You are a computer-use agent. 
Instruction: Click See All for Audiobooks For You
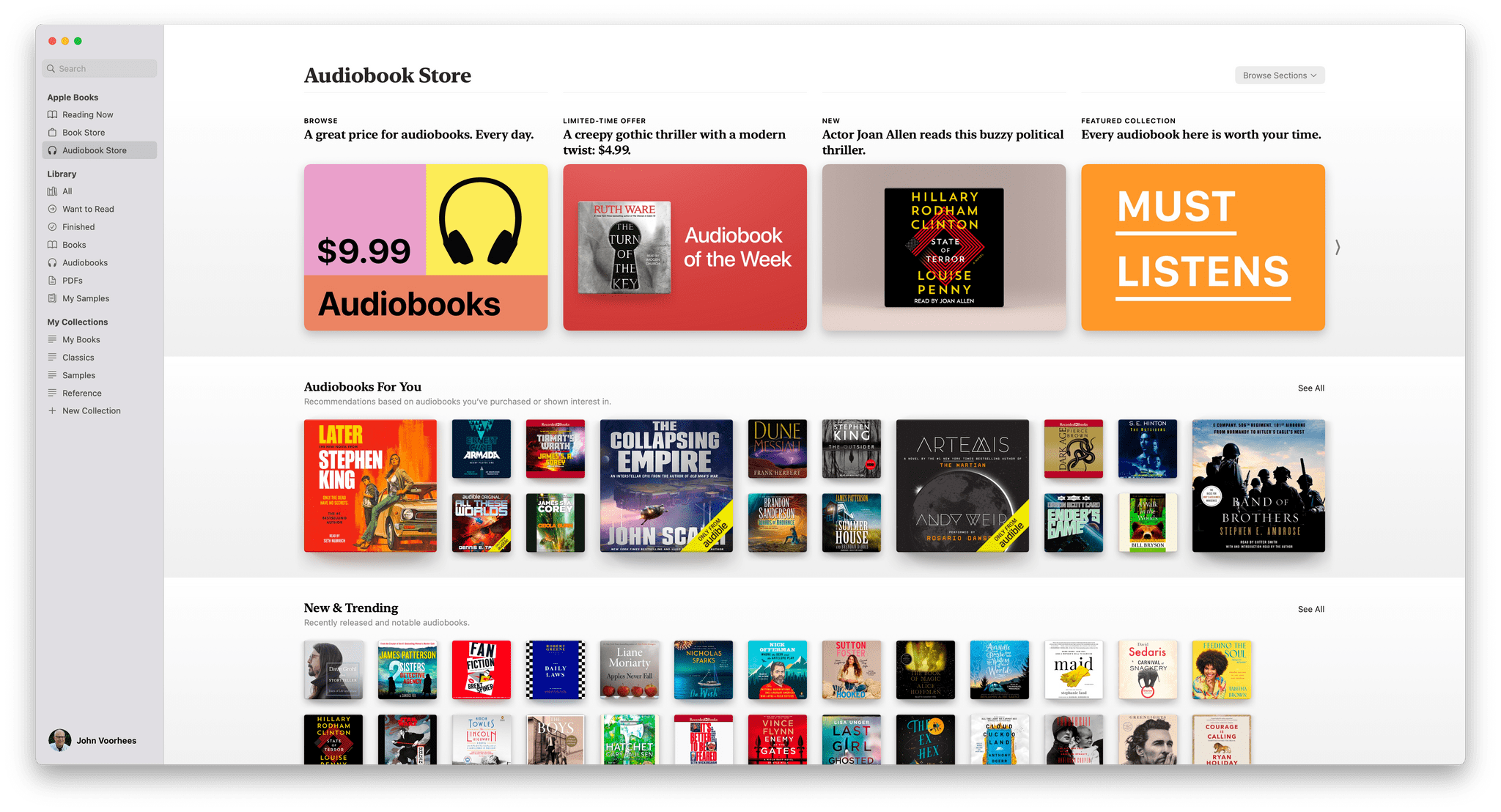click(x=1312, y=388)
